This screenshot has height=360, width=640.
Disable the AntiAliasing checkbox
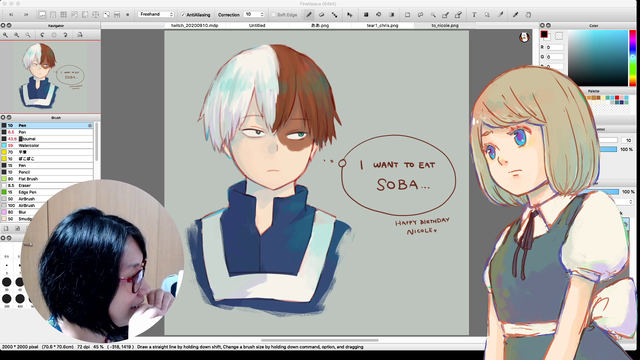click(x=183, y=15)
